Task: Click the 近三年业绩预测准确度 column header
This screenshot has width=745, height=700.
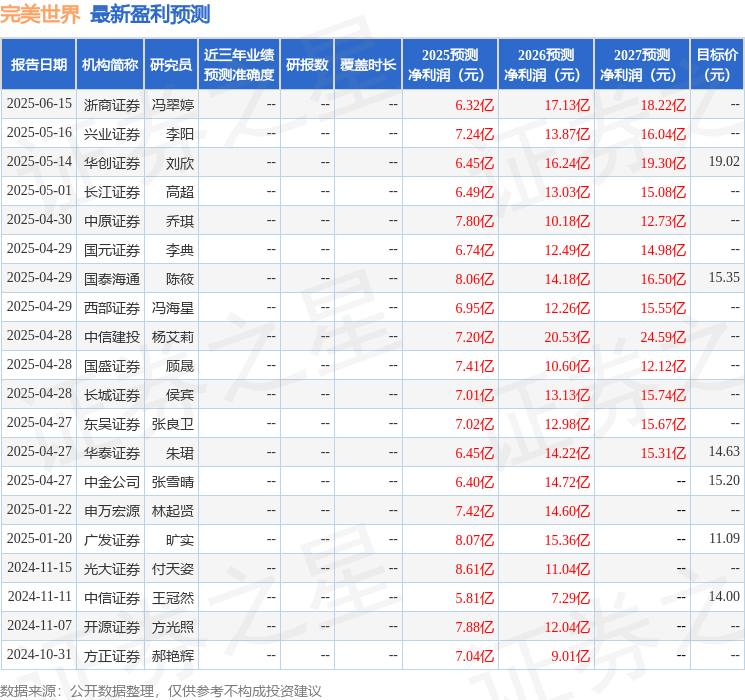Action: click(239, 65)
